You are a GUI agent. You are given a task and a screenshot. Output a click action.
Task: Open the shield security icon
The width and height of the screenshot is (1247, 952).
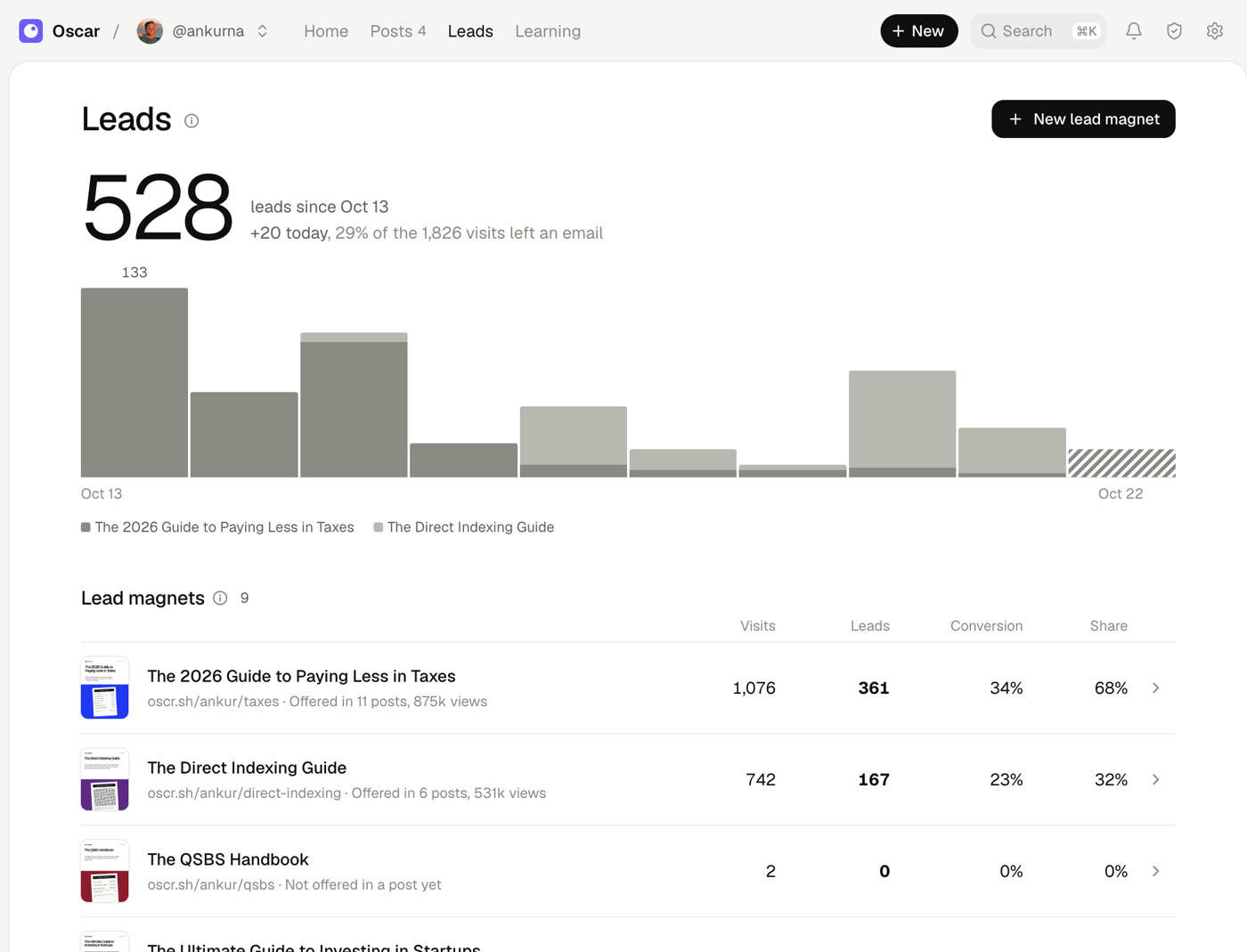click(1174, 31)
